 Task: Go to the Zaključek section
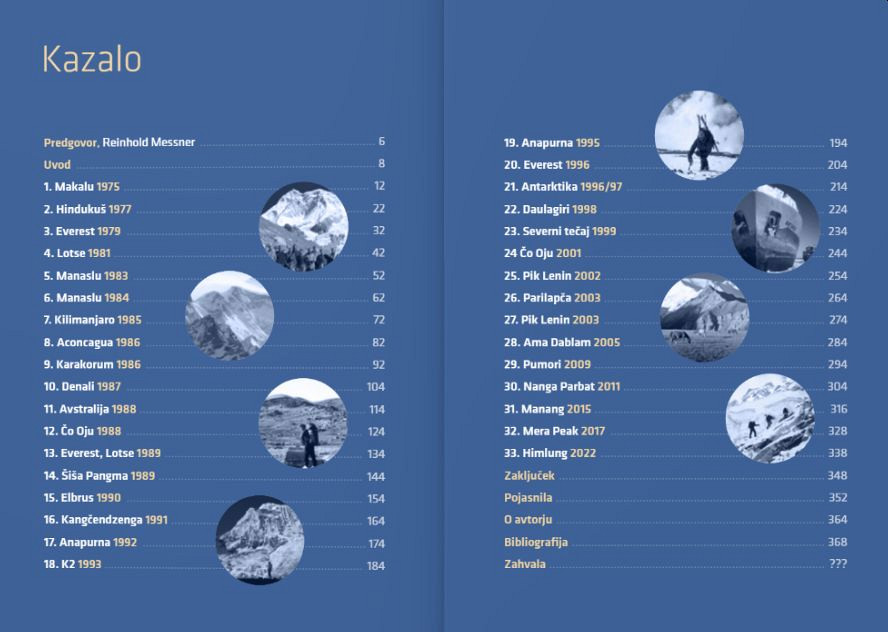click(529, 476)
